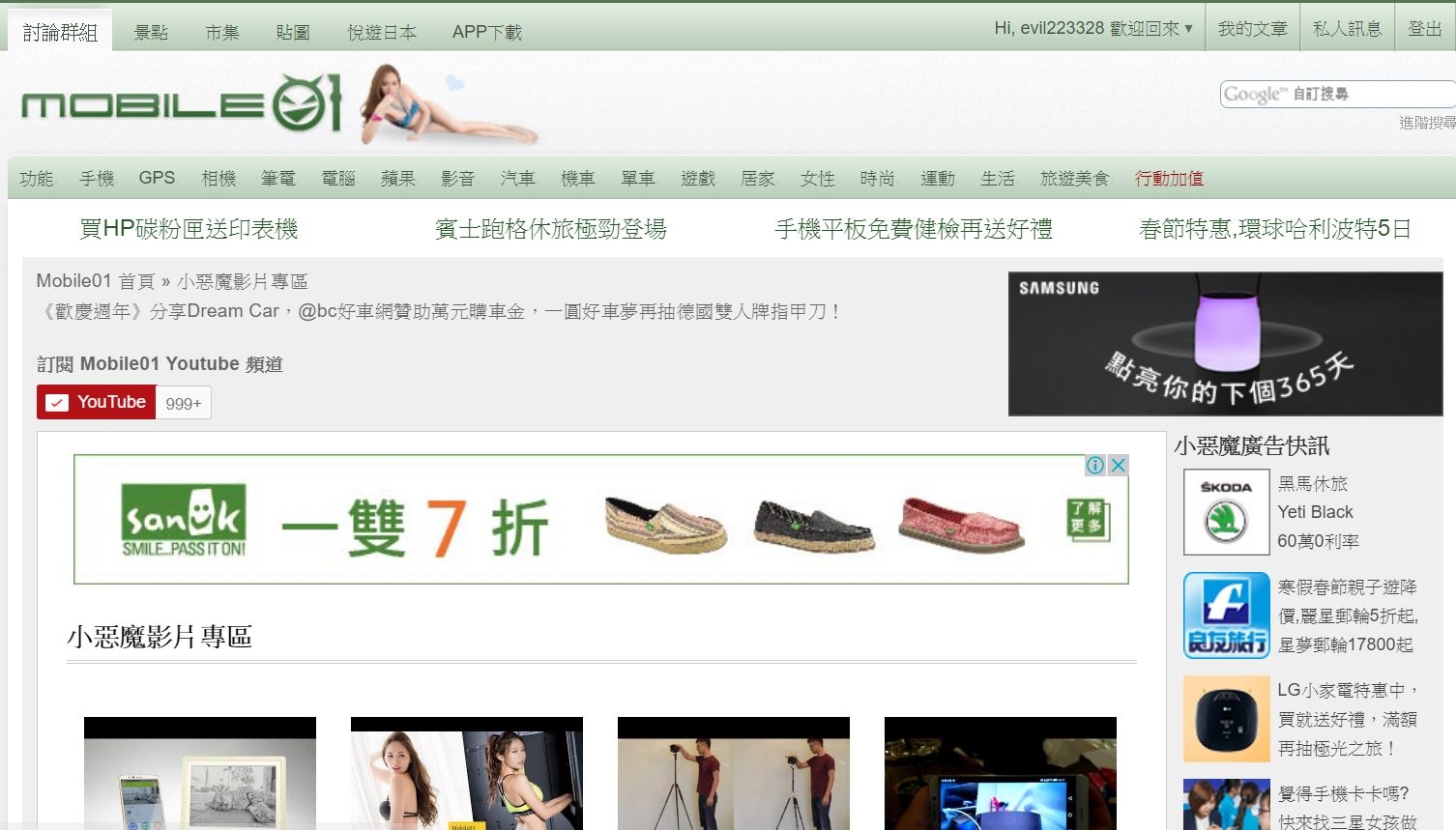Click the striped tan shoe in Sanuk ad
Image resolution: width=1456 pixels, height=830 pixels.
(x=665, y=524)
